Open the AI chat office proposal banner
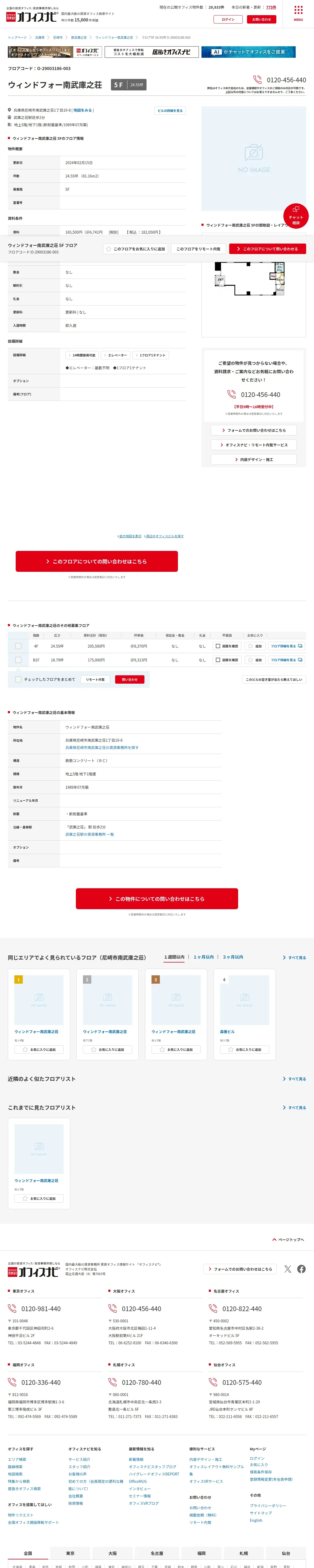Screen dimensions: 314x1568 point(249,52)
